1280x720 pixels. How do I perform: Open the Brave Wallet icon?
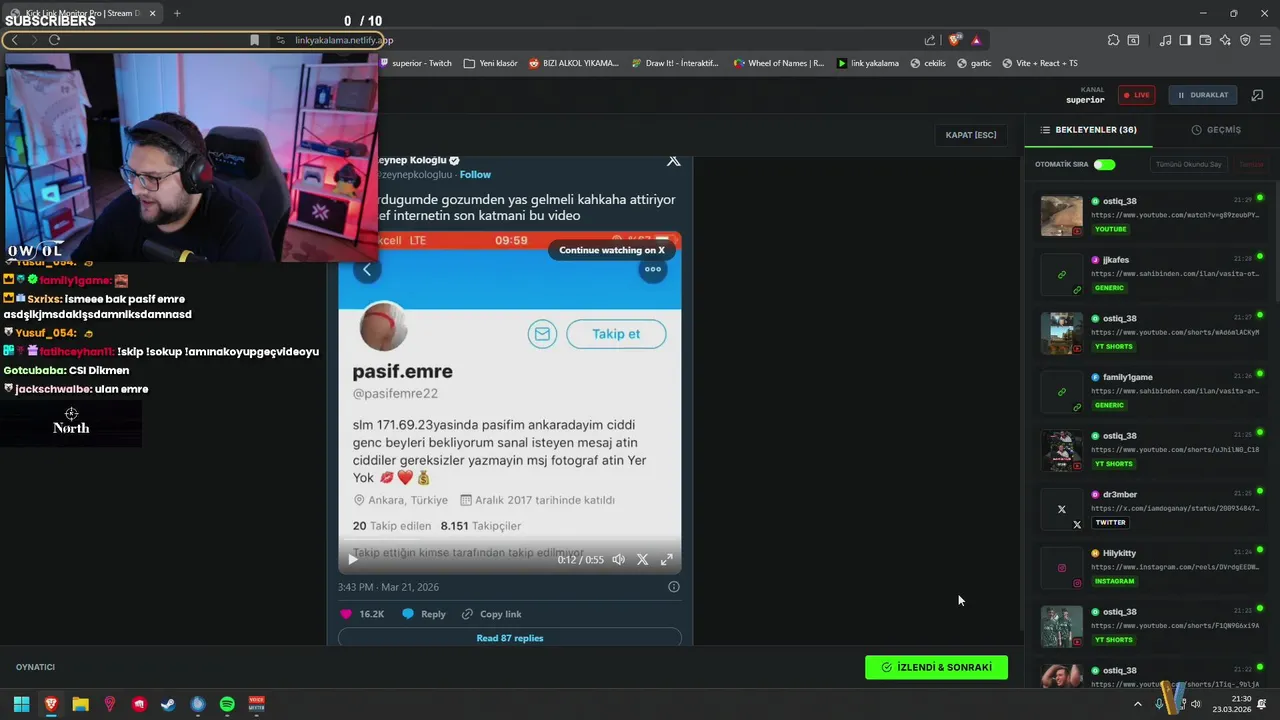click(1205, 40)
